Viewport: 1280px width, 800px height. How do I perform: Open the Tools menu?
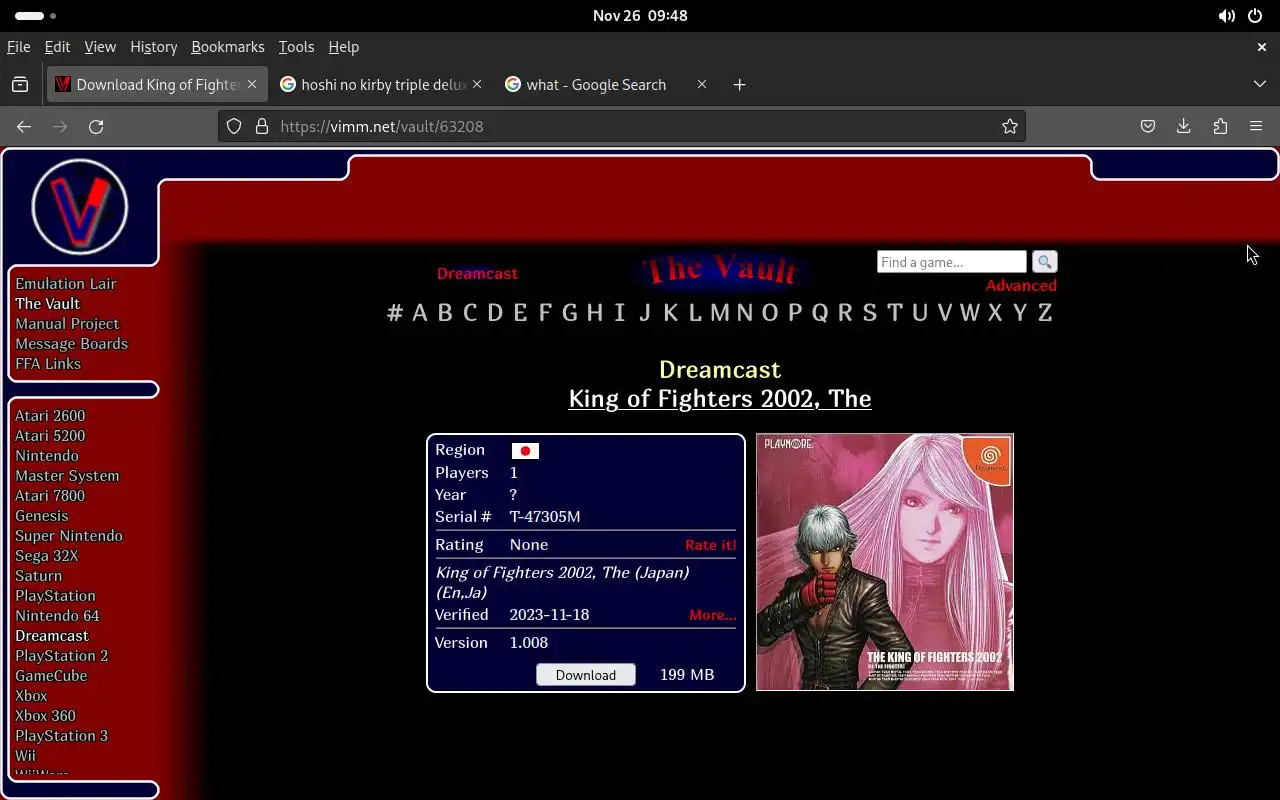296,47
